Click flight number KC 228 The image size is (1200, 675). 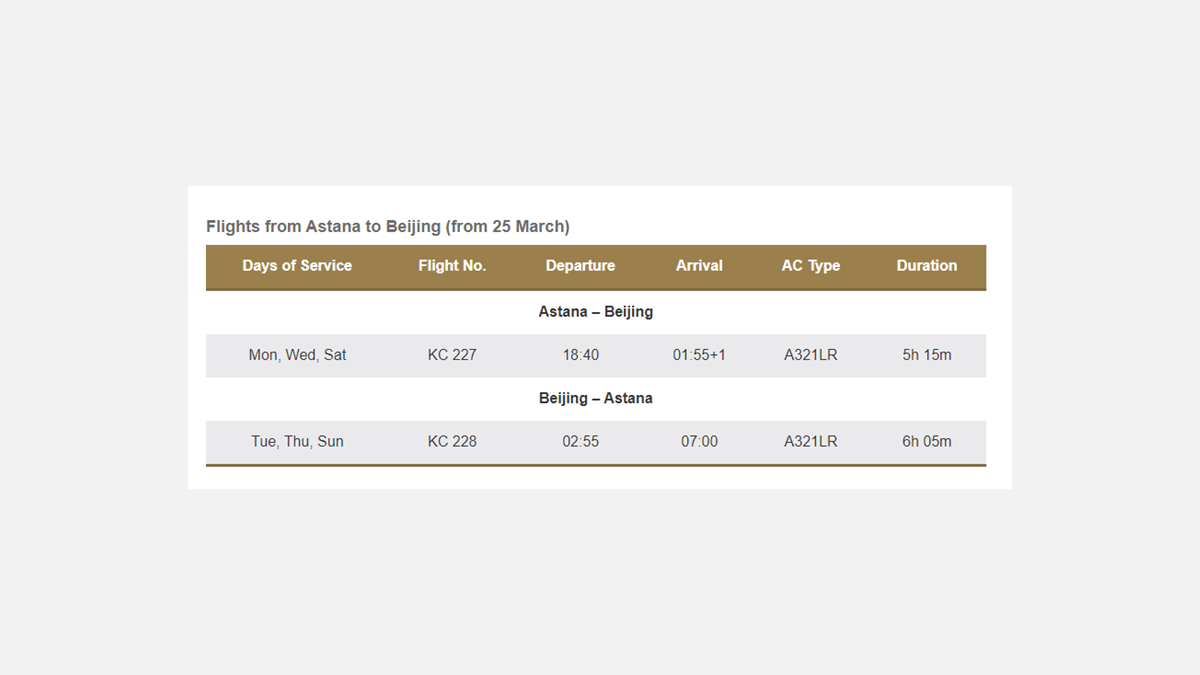[x=452, y=441]
